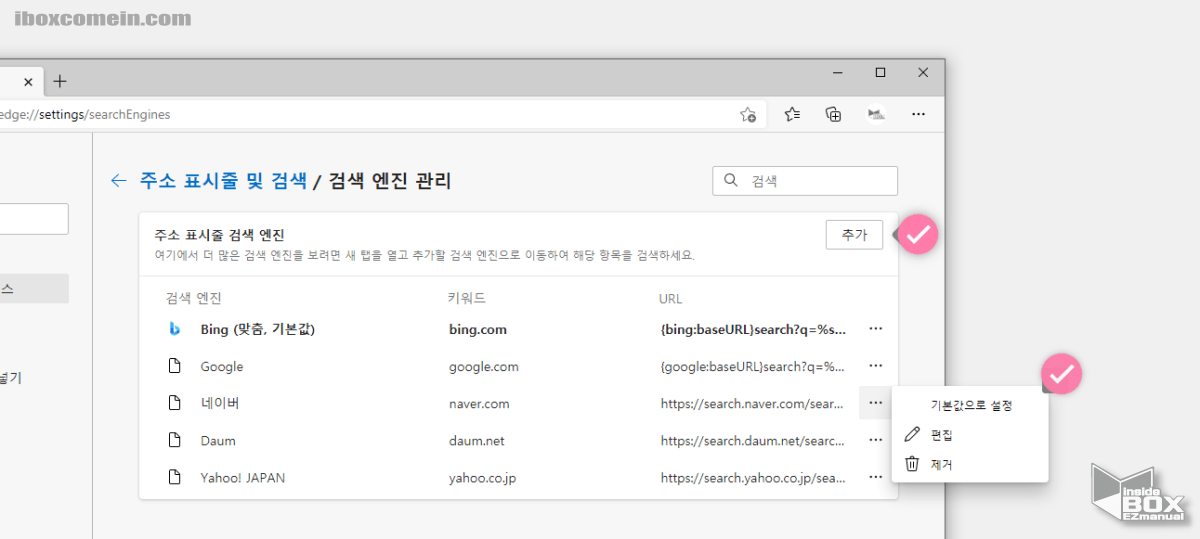
Task: Select 기본값으로 설정 in the context menu
Action: coord(970,406)
